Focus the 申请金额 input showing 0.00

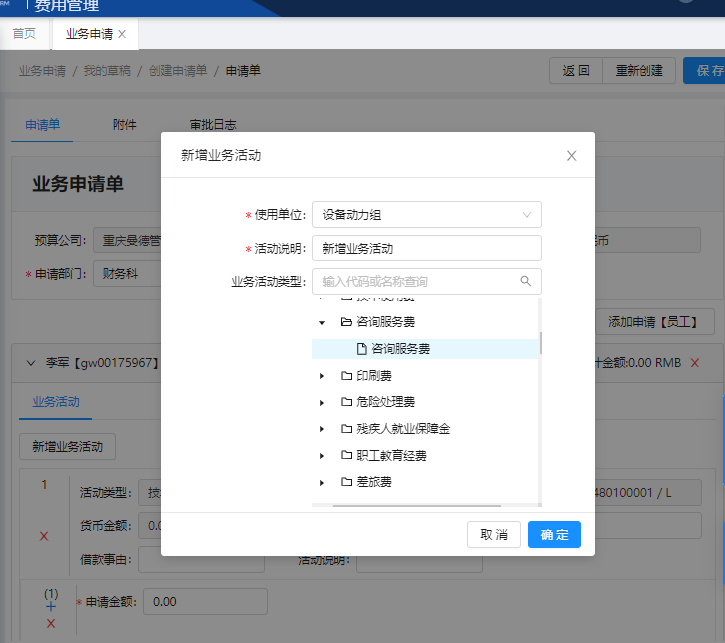click(205, 601)
